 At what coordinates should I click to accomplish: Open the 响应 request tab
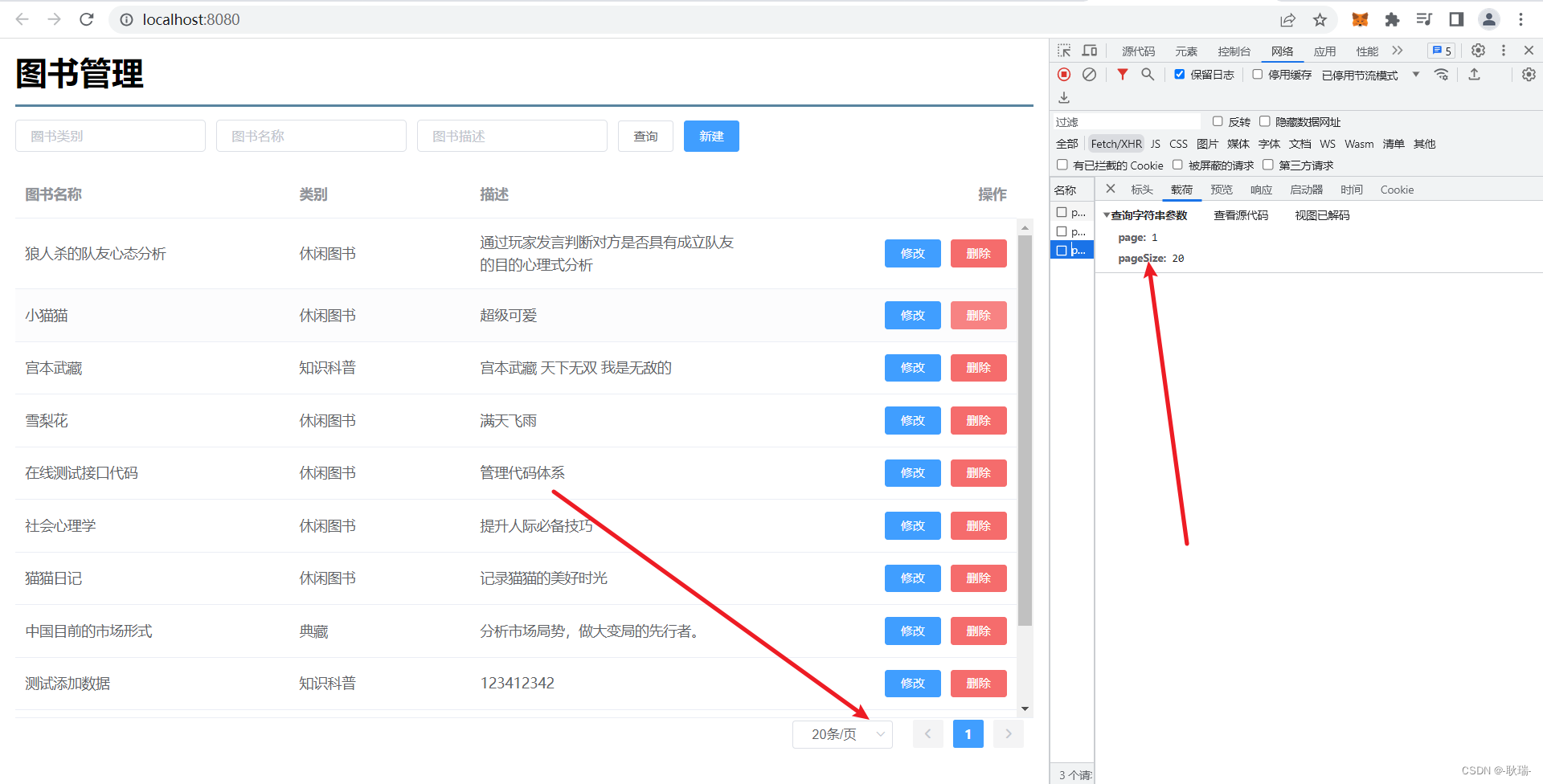tap(1261, 190)
